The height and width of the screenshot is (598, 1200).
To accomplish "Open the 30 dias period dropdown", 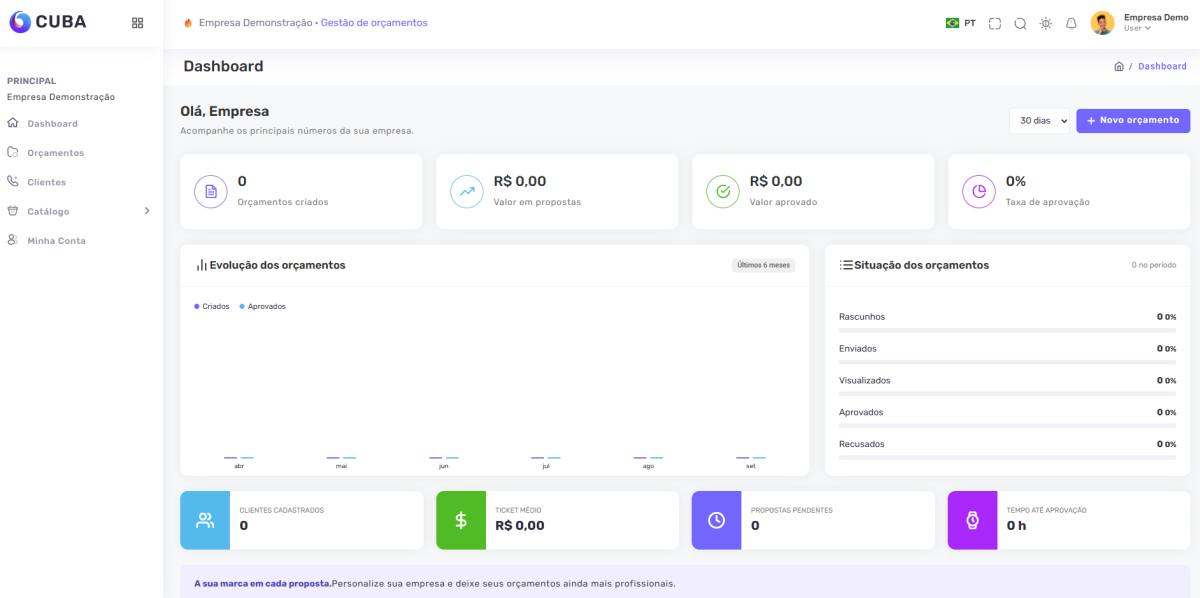I will [x=1039, y=120].
